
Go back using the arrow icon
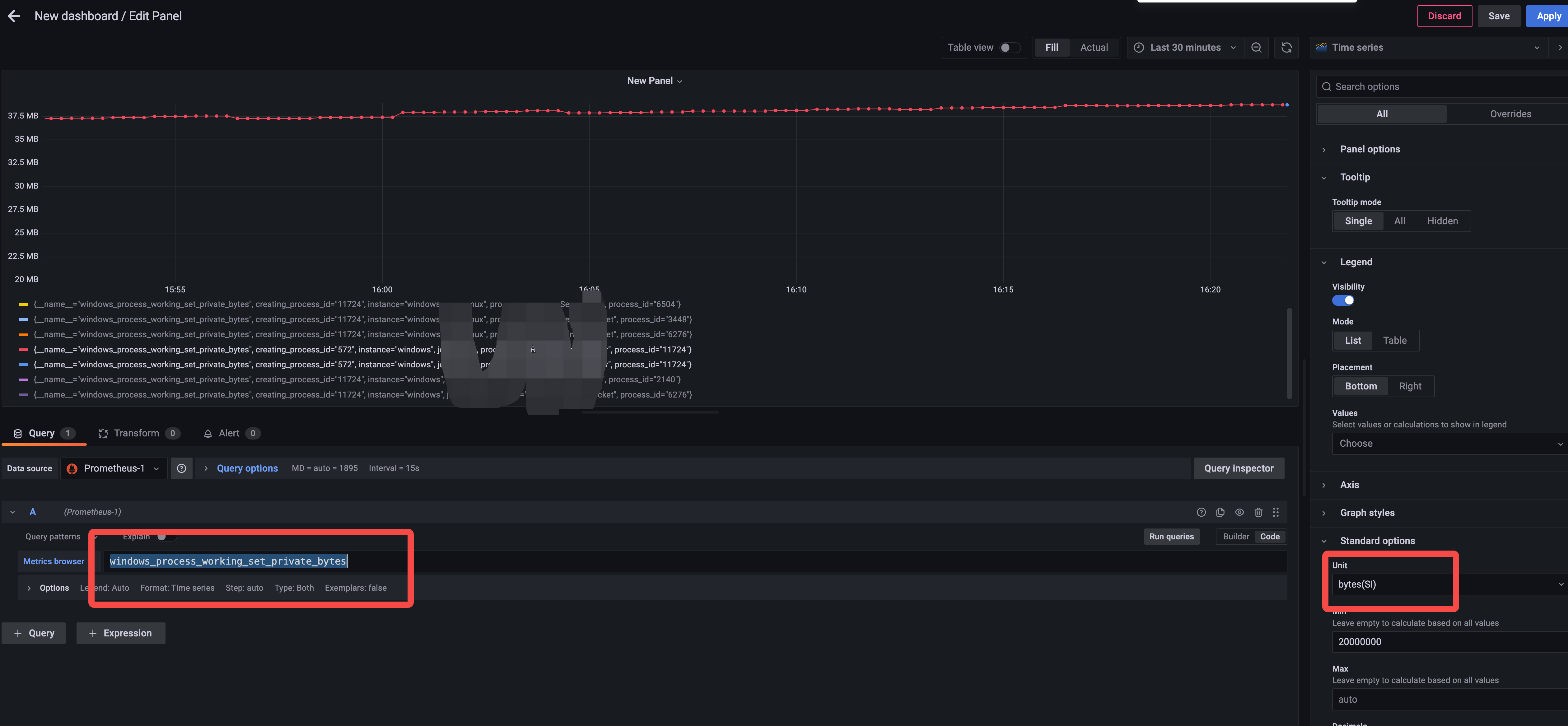14,16
